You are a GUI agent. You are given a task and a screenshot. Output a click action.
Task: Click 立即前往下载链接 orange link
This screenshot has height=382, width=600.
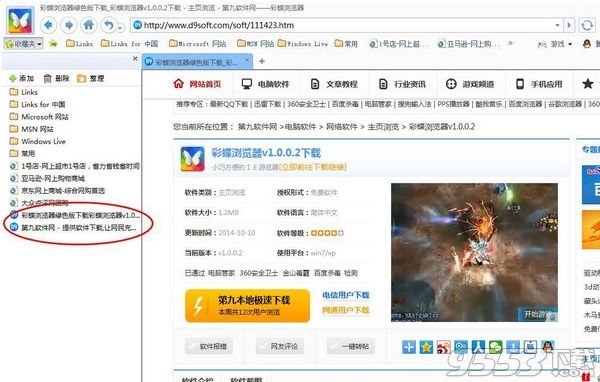point(313,167)
